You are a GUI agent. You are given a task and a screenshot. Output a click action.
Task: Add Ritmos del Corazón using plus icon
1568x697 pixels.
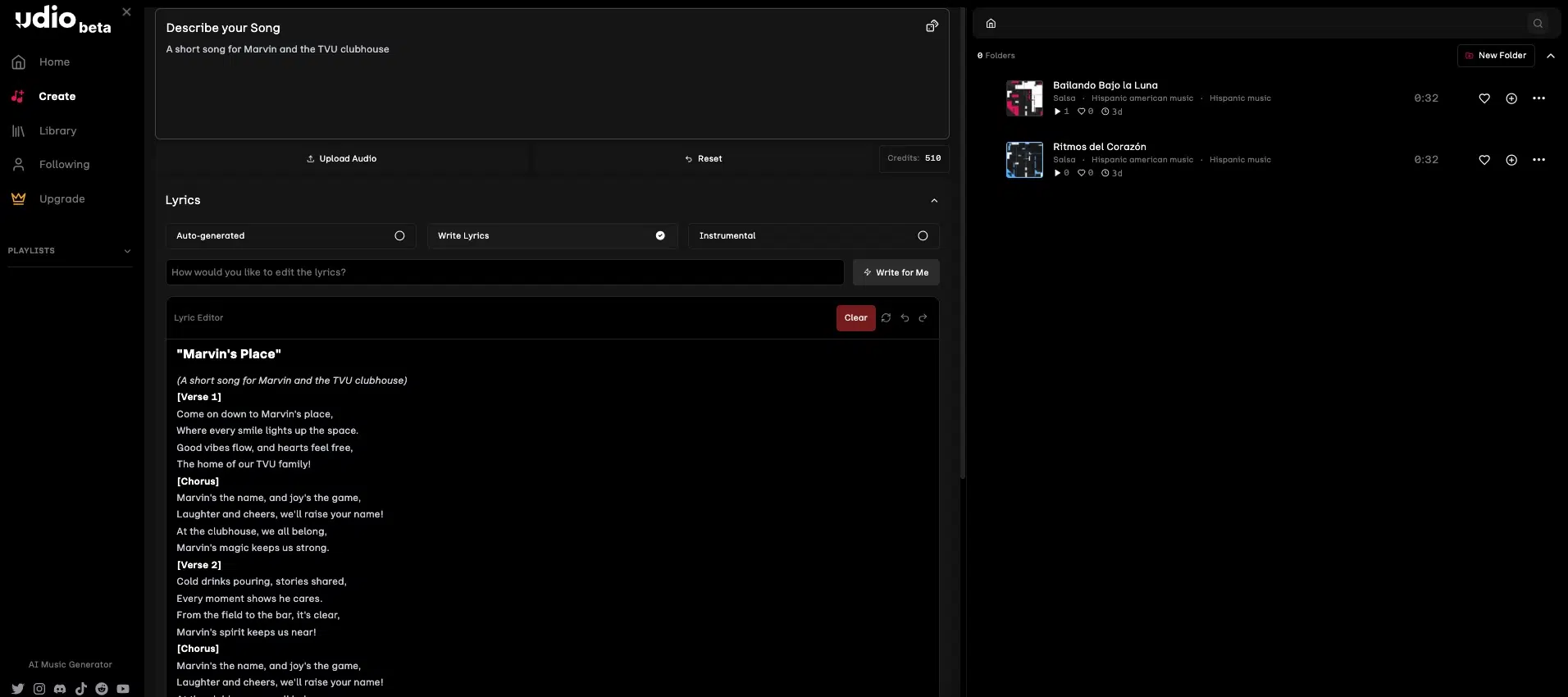pyautogui.click(x=1511, y=160)
